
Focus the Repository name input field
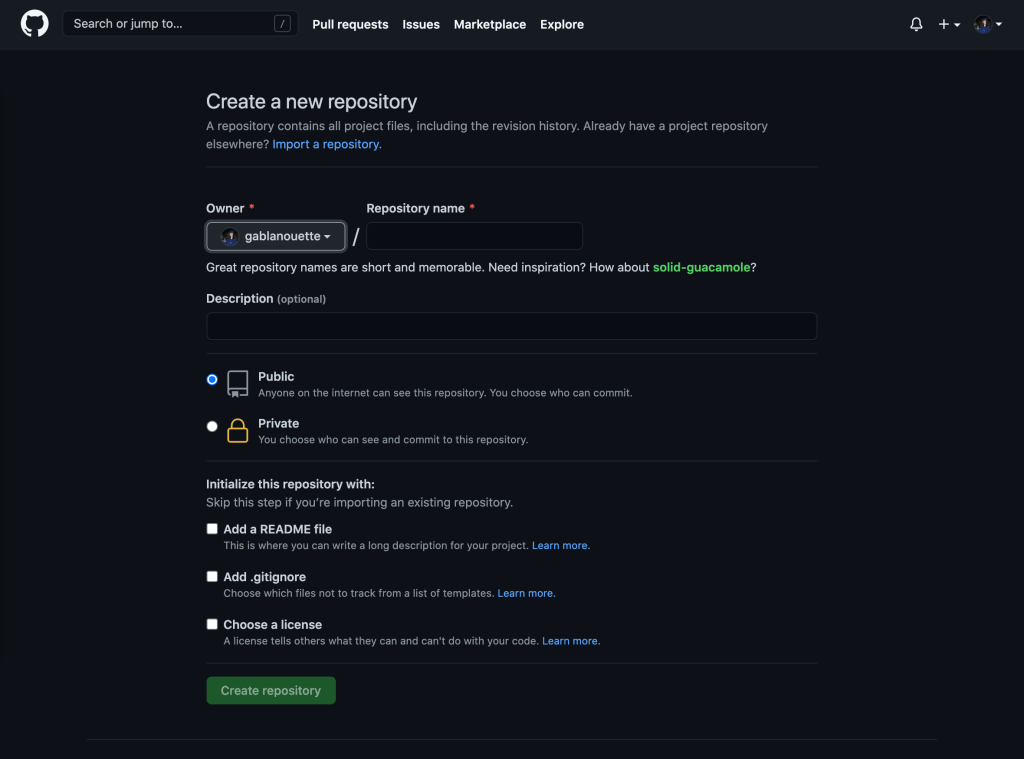click(474, 237)
